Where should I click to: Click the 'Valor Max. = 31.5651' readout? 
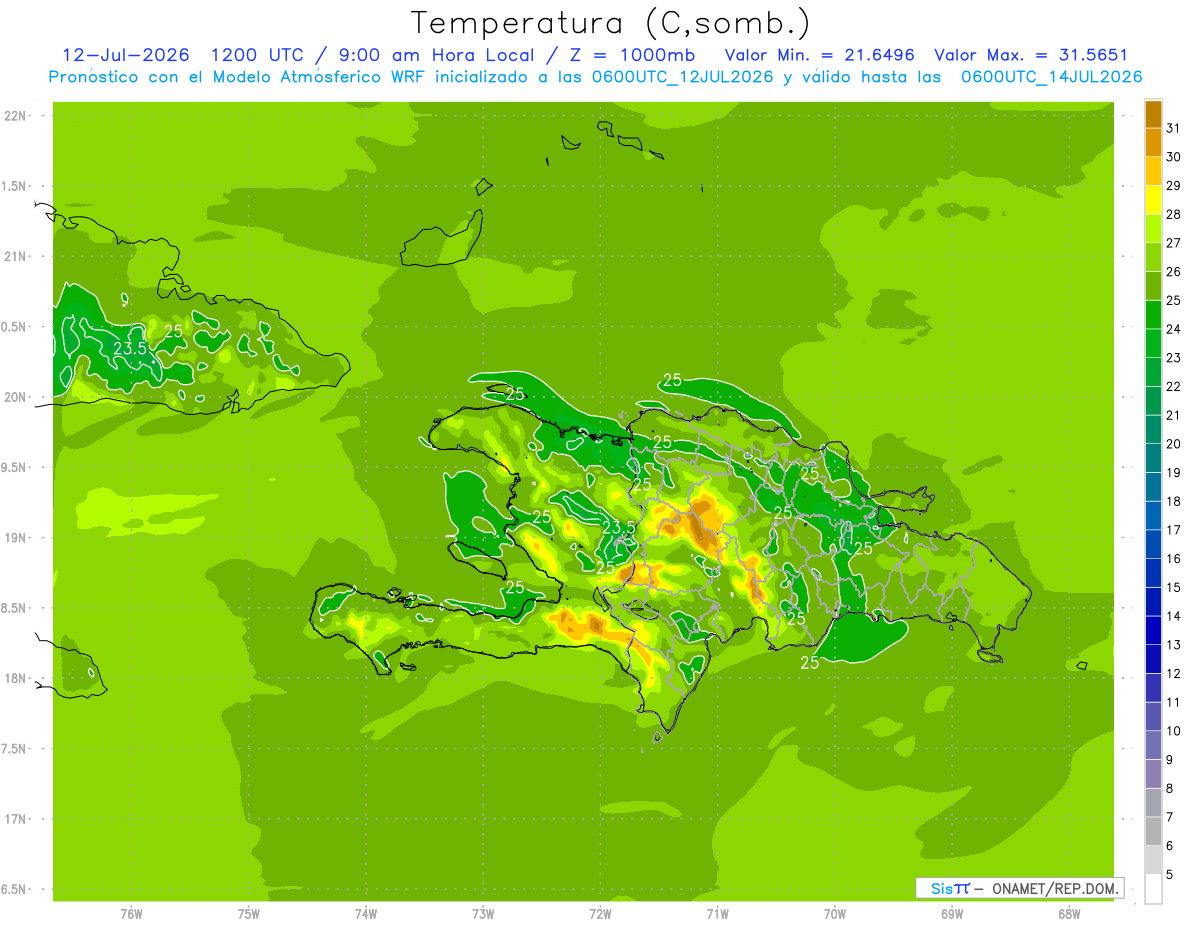coord(1031,55)
